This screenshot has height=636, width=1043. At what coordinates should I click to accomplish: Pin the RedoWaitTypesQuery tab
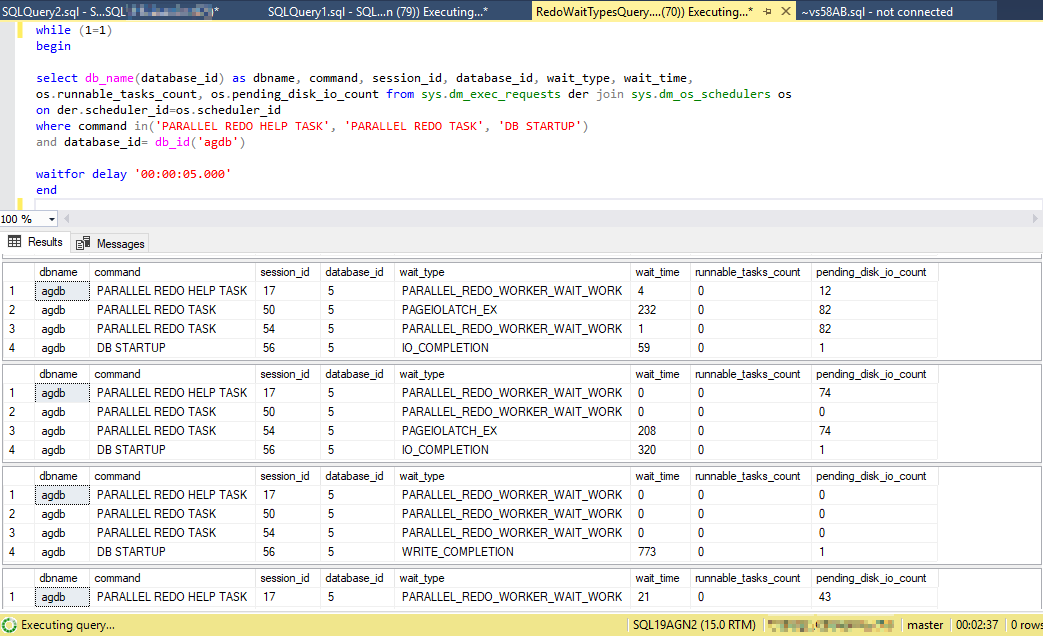click(x=767, y=12)
